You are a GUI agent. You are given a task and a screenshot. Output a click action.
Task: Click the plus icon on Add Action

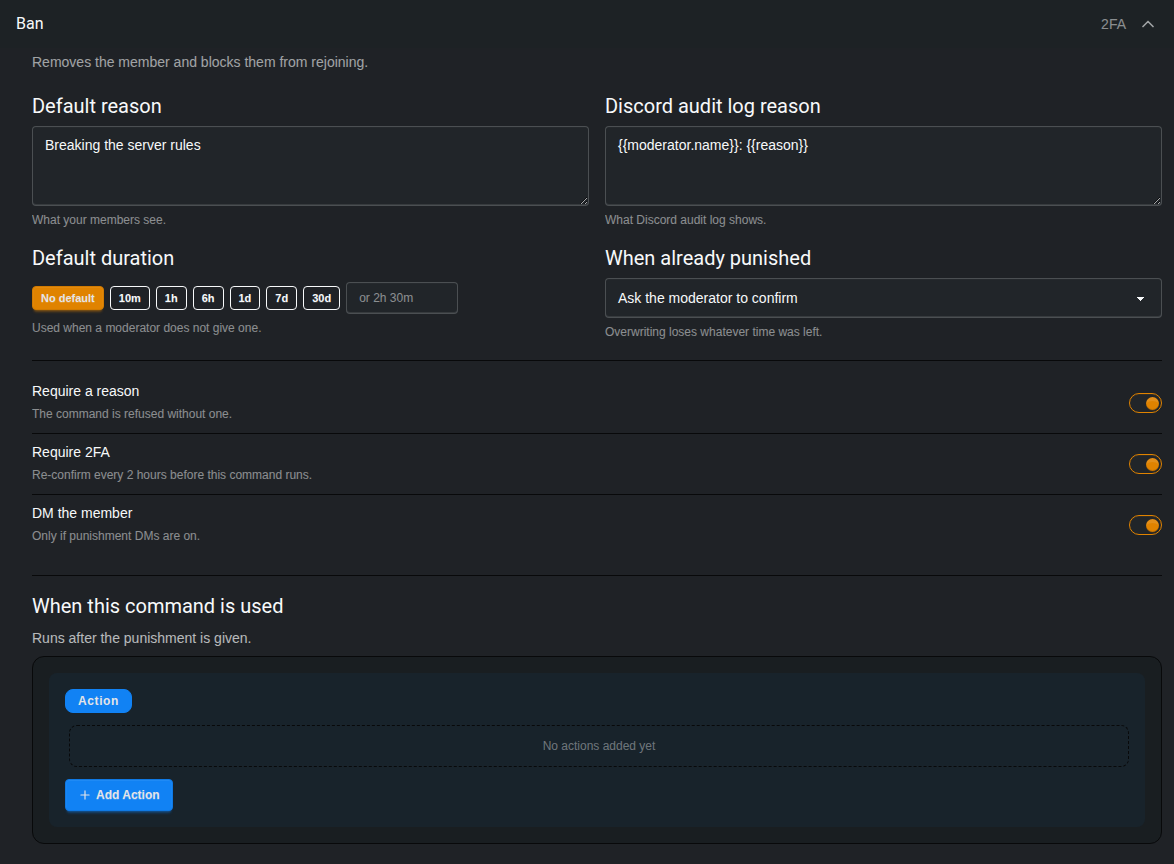[85, 795]
